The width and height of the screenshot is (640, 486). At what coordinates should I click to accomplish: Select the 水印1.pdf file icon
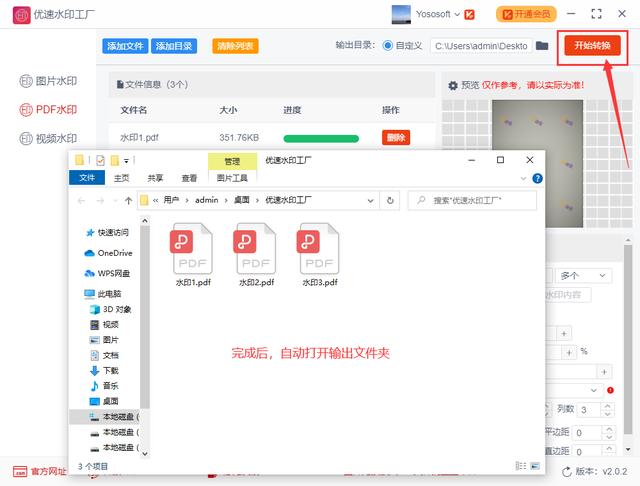coord(193,249)
